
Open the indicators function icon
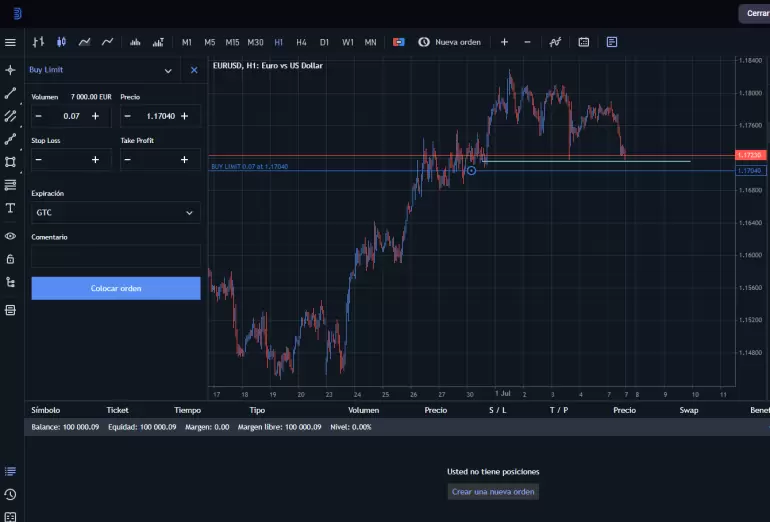click(555, 42)
